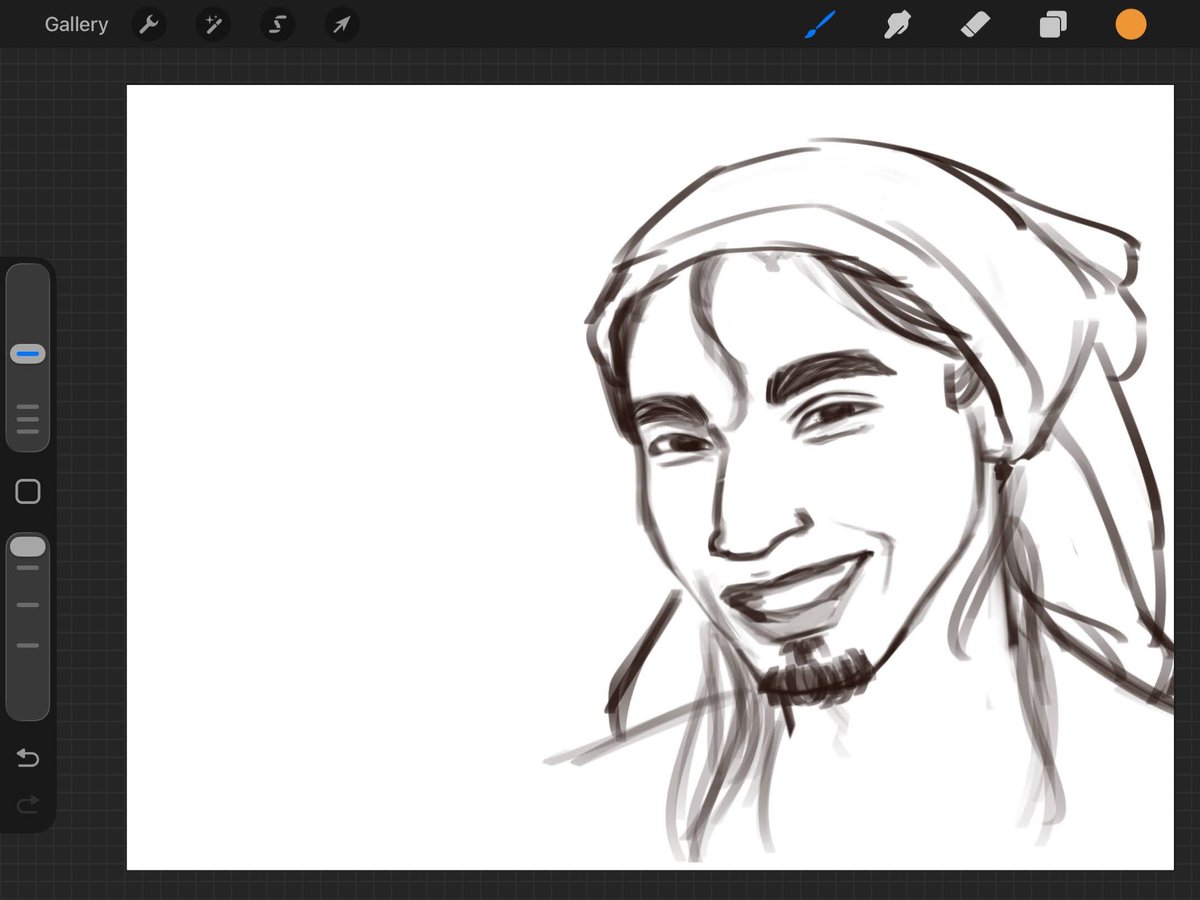This screenshot has height=900, width=1200.
Task: Tap the Modify square button in sidebar
Action: 28,491
